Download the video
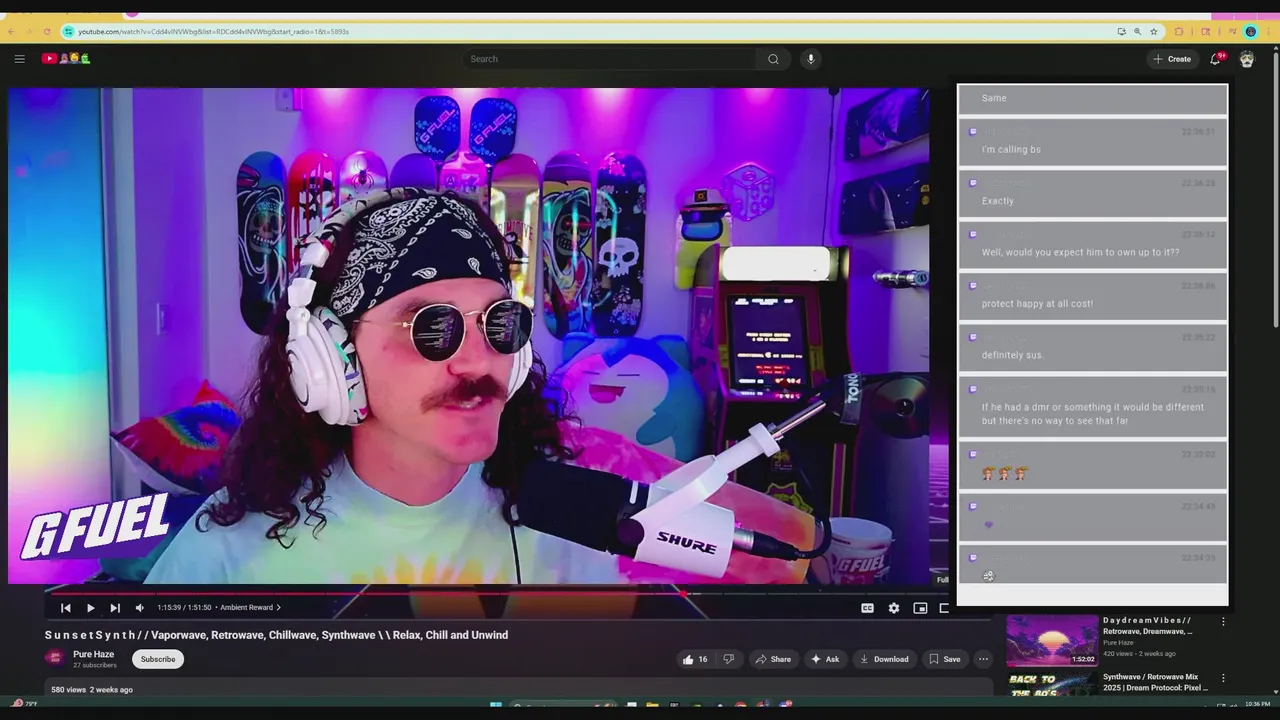This screenshot has height=720, width=1280. [x=884, y=659]
